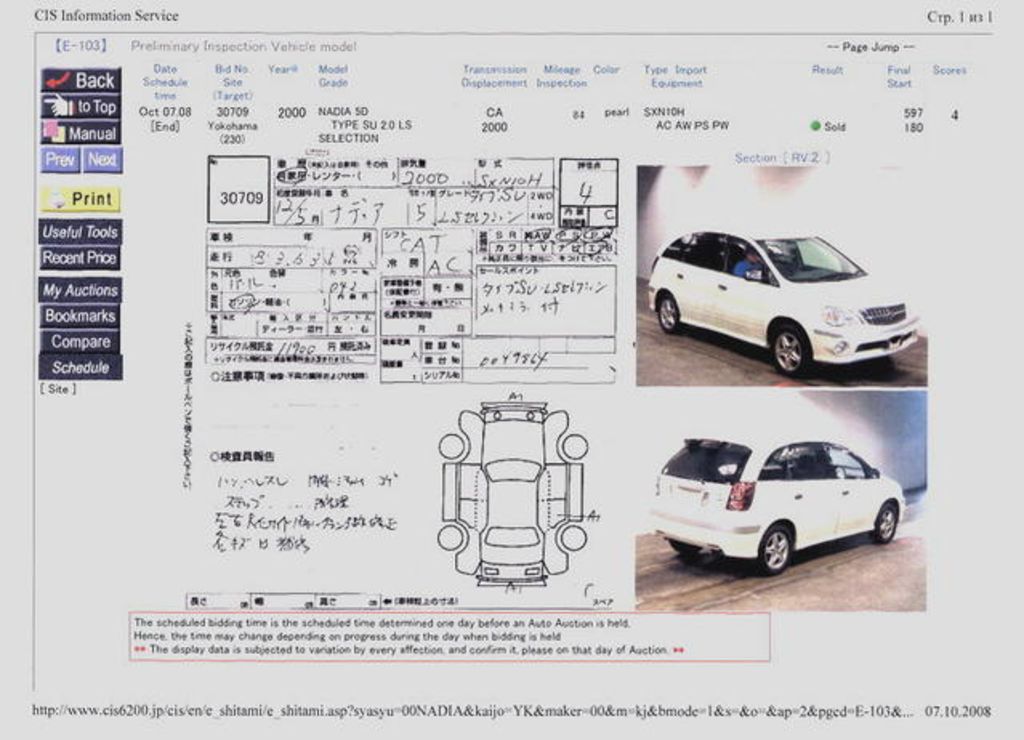Click the 'CA' transmission value
The width and height of the screenshot is (1024, 740).
tap(494, 112)
